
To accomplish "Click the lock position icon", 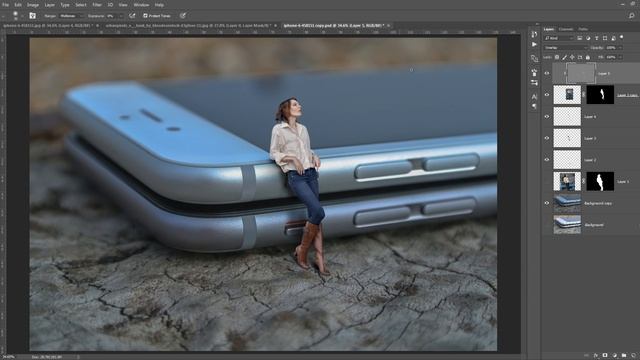I will click(572, 57).
